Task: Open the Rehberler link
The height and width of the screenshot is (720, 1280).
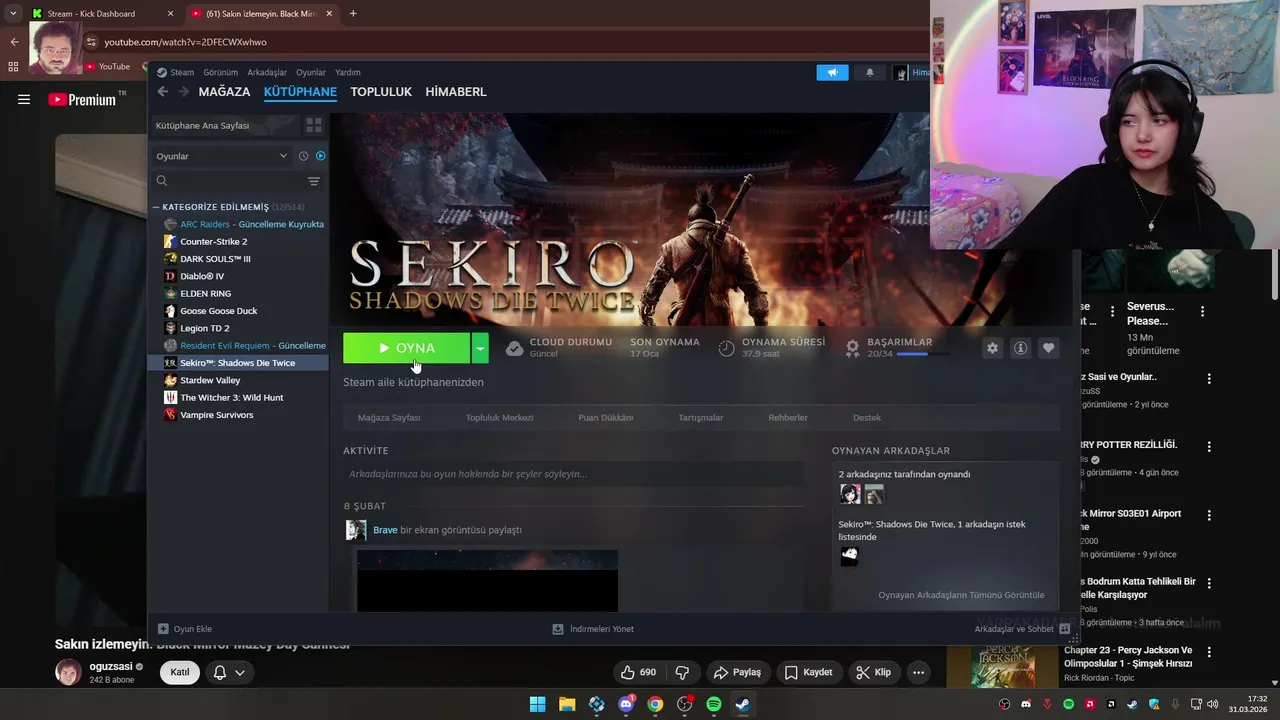Action: [788, 417]
